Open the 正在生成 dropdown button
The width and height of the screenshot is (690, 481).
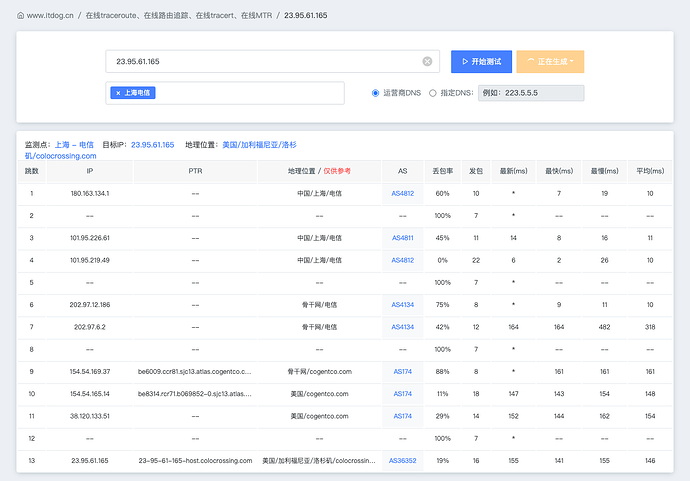click(550, 62)
